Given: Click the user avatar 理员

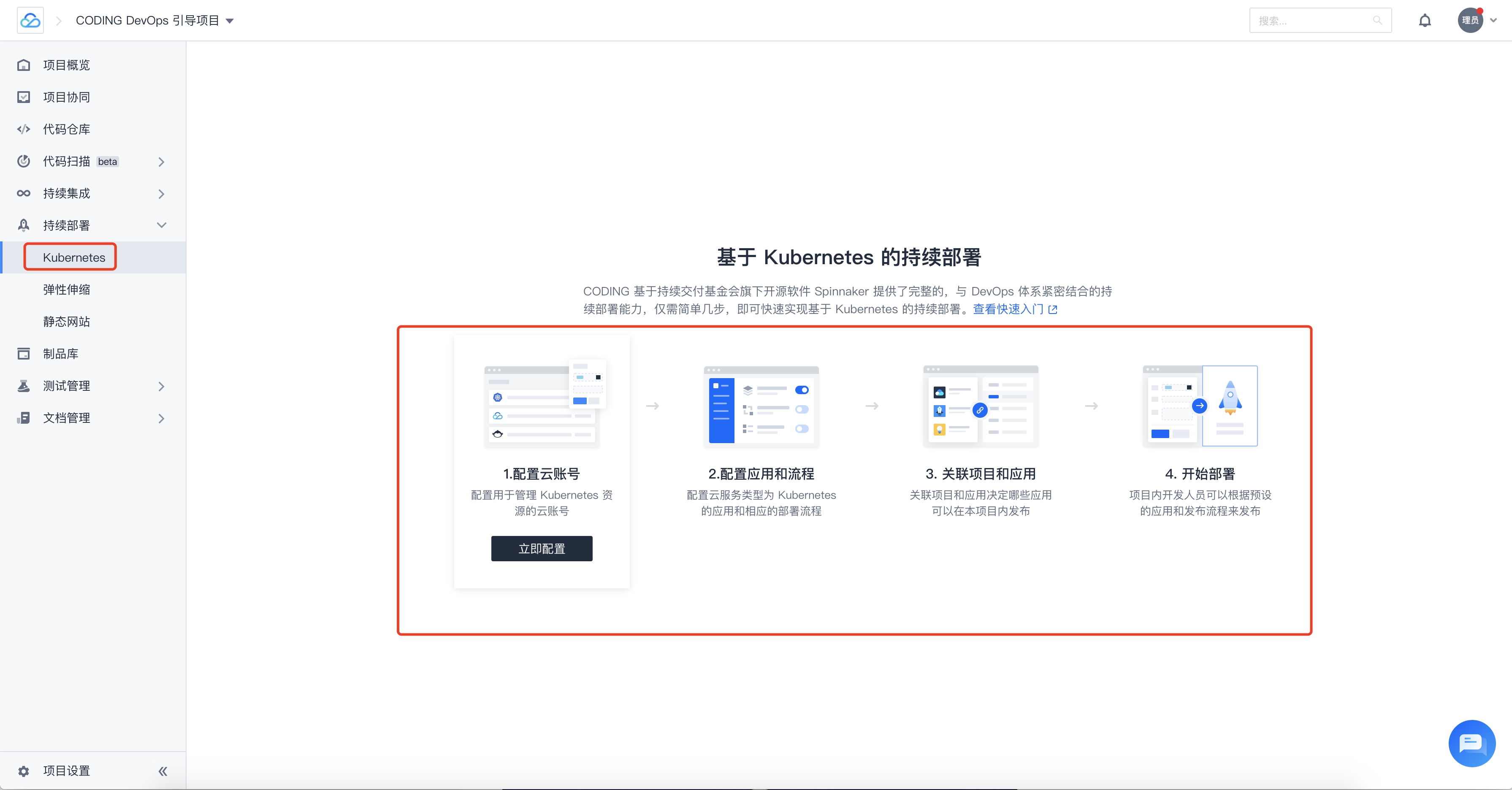Looking at the screenshot, I should pos(1470,21).
